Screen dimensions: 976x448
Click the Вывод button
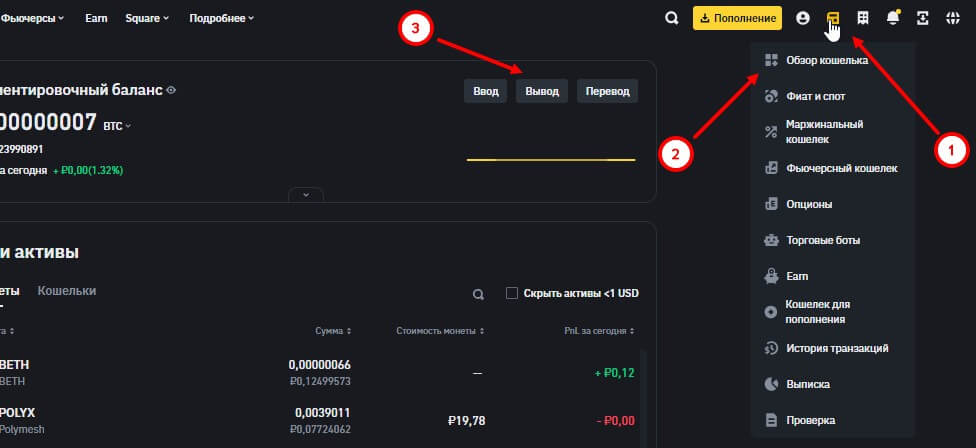tap(542, 91)
